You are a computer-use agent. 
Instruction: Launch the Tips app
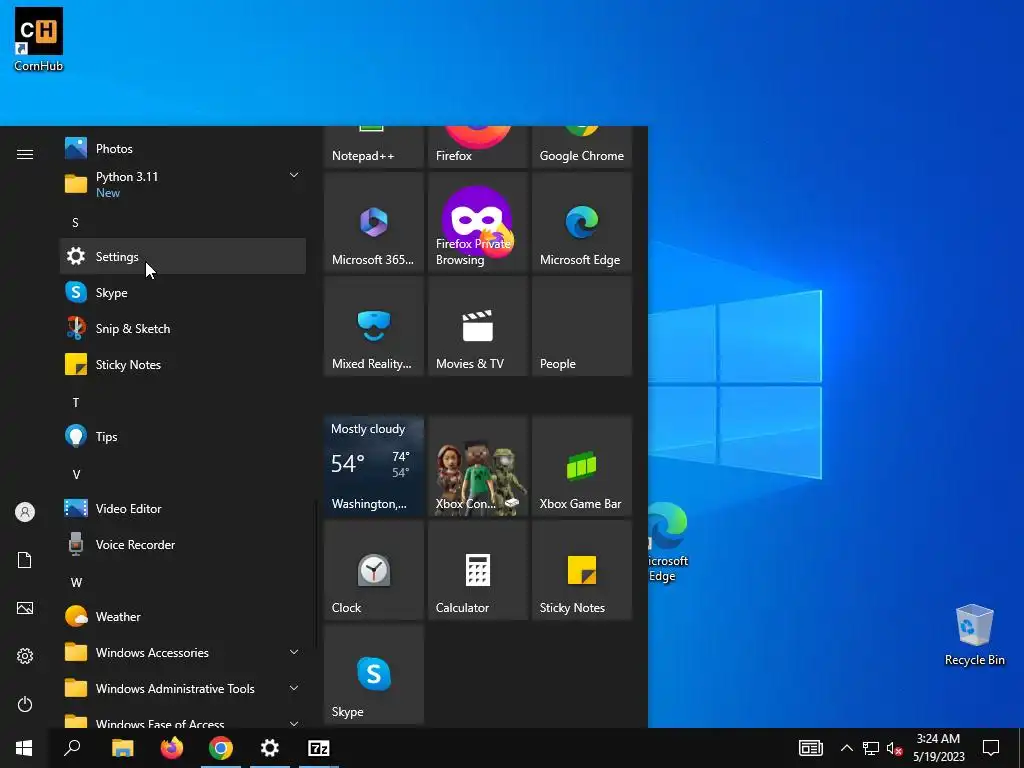coord(183,436)
